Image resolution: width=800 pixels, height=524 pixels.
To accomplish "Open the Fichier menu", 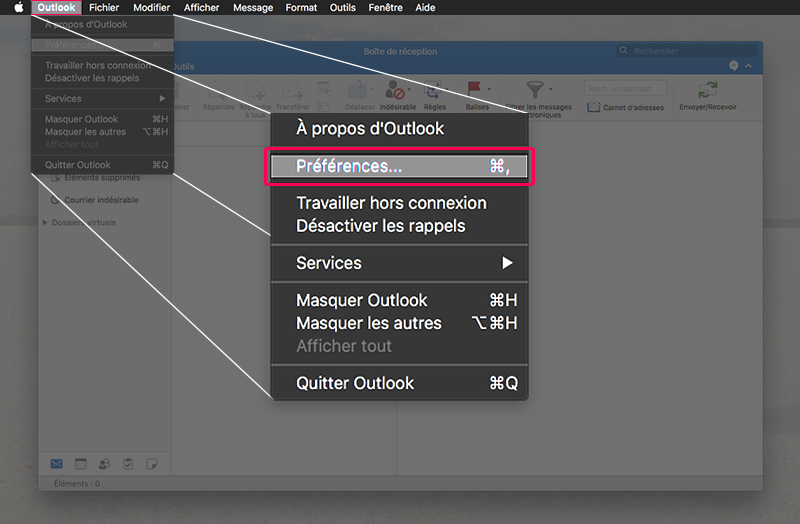I will [104, 8].
